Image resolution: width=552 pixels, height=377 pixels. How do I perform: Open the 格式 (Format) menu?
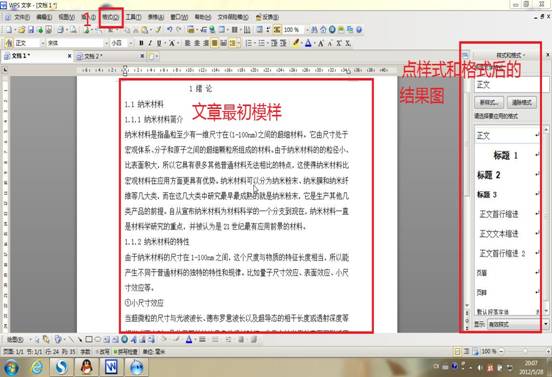[x=111, y=17]
